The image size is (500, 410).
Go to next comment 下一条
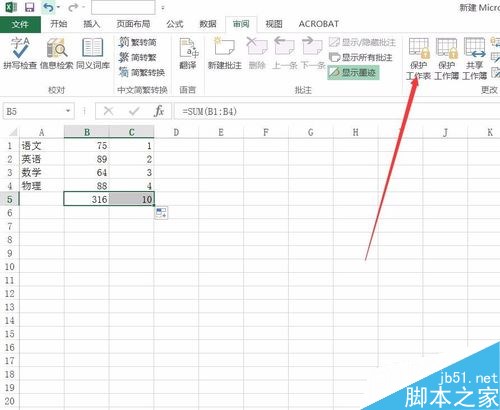tap(312, 53)
